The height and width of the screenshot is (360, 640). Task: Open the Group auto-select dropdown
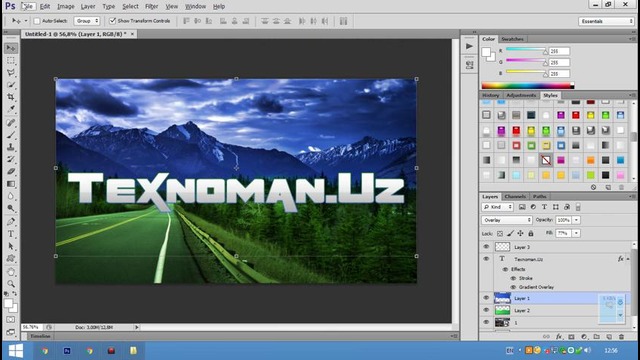pos(87,21)
